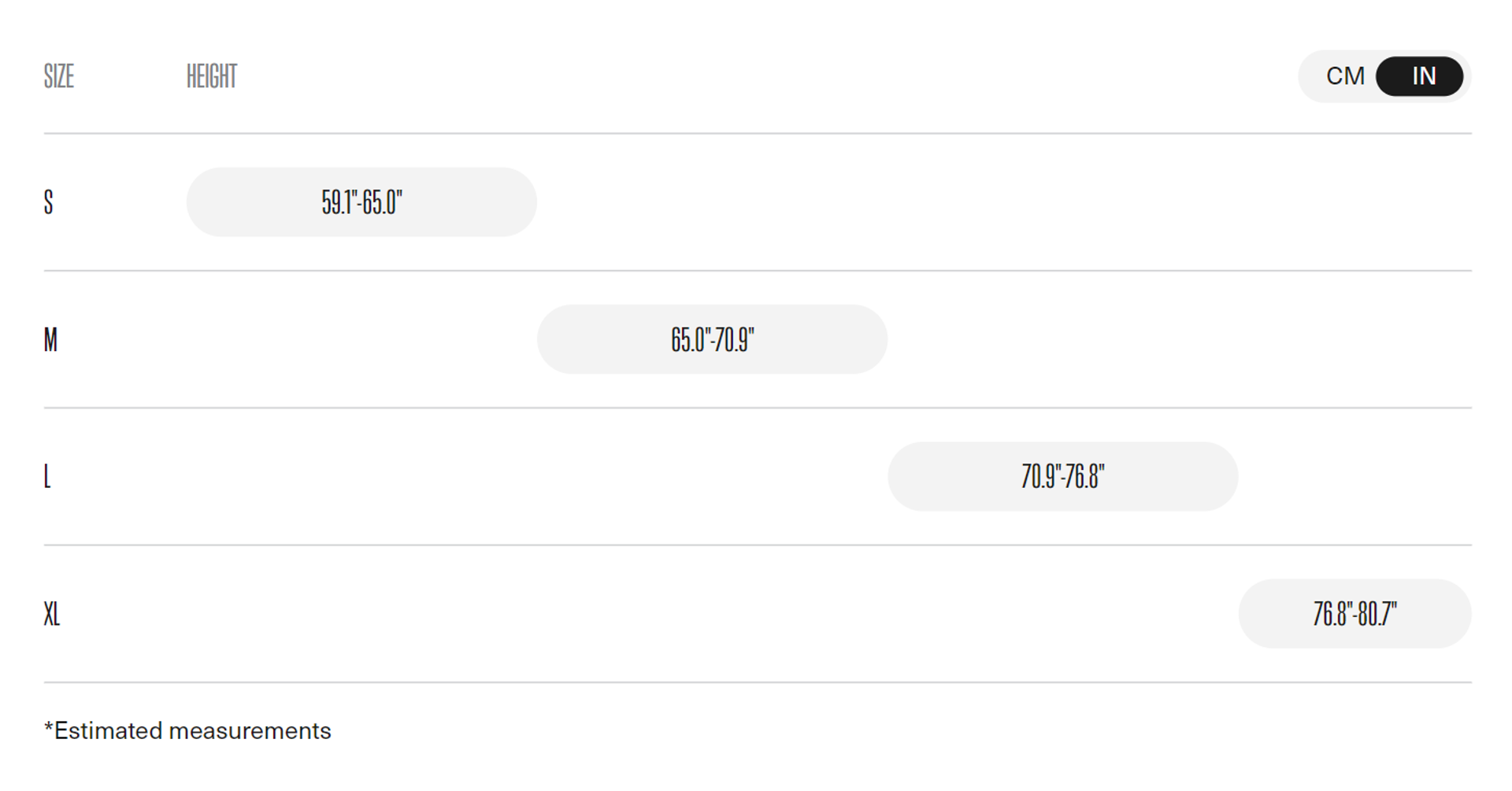Click the large height text 70.9"-76.8"
The height and width of the screenshot is (791, 1512).
point(1062,476)
